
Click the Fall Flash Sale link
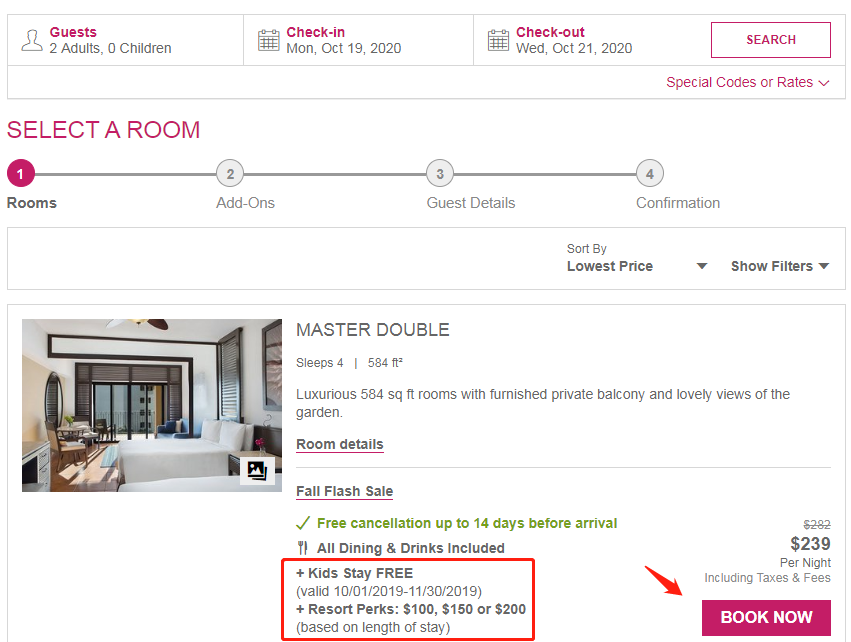click(x=344, y=491)
